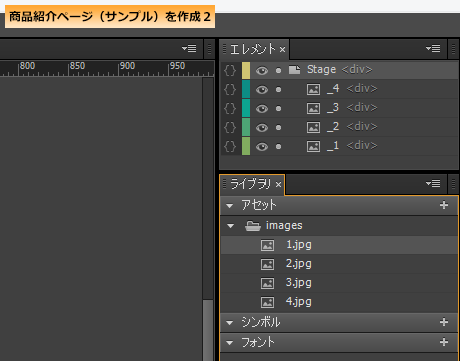The image size is (460, 361).
Task: Click the stage vertical scrollbar thumb
Action: click(x=208, y=330)
